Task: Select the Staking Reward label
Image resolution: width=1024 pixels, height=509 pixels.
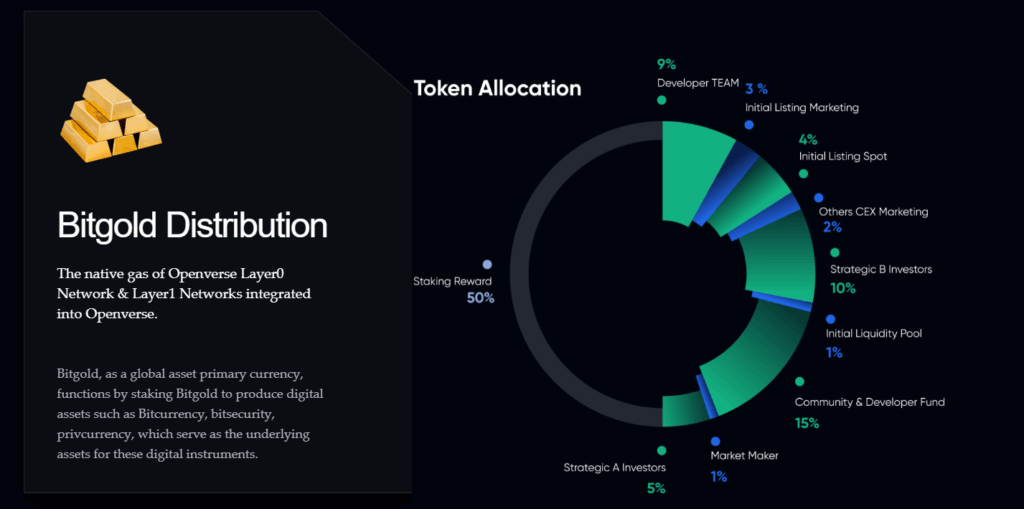Action: [452, 282]
